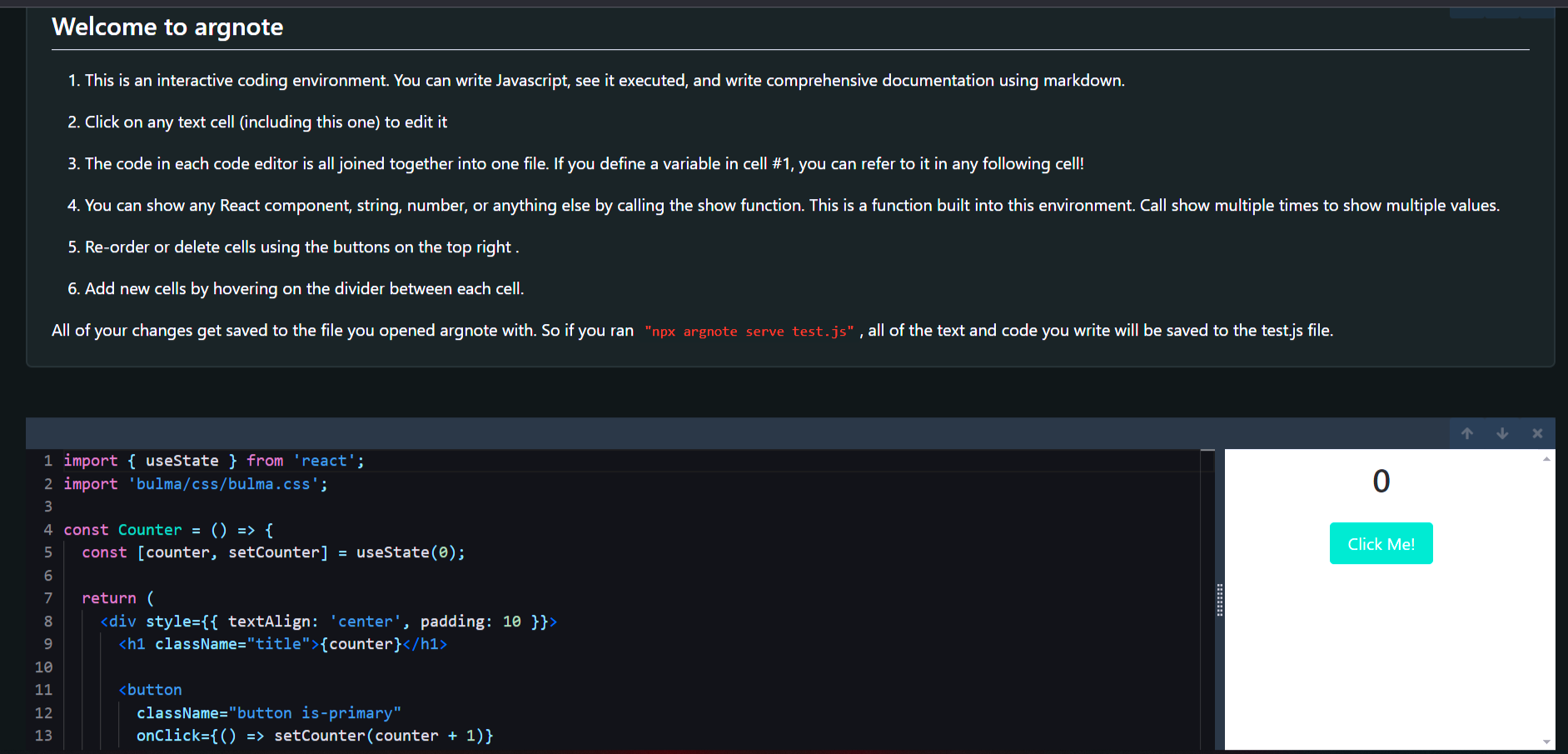Click the Welcome to argnote heading

pyautogui.click(x=167, y=27)
